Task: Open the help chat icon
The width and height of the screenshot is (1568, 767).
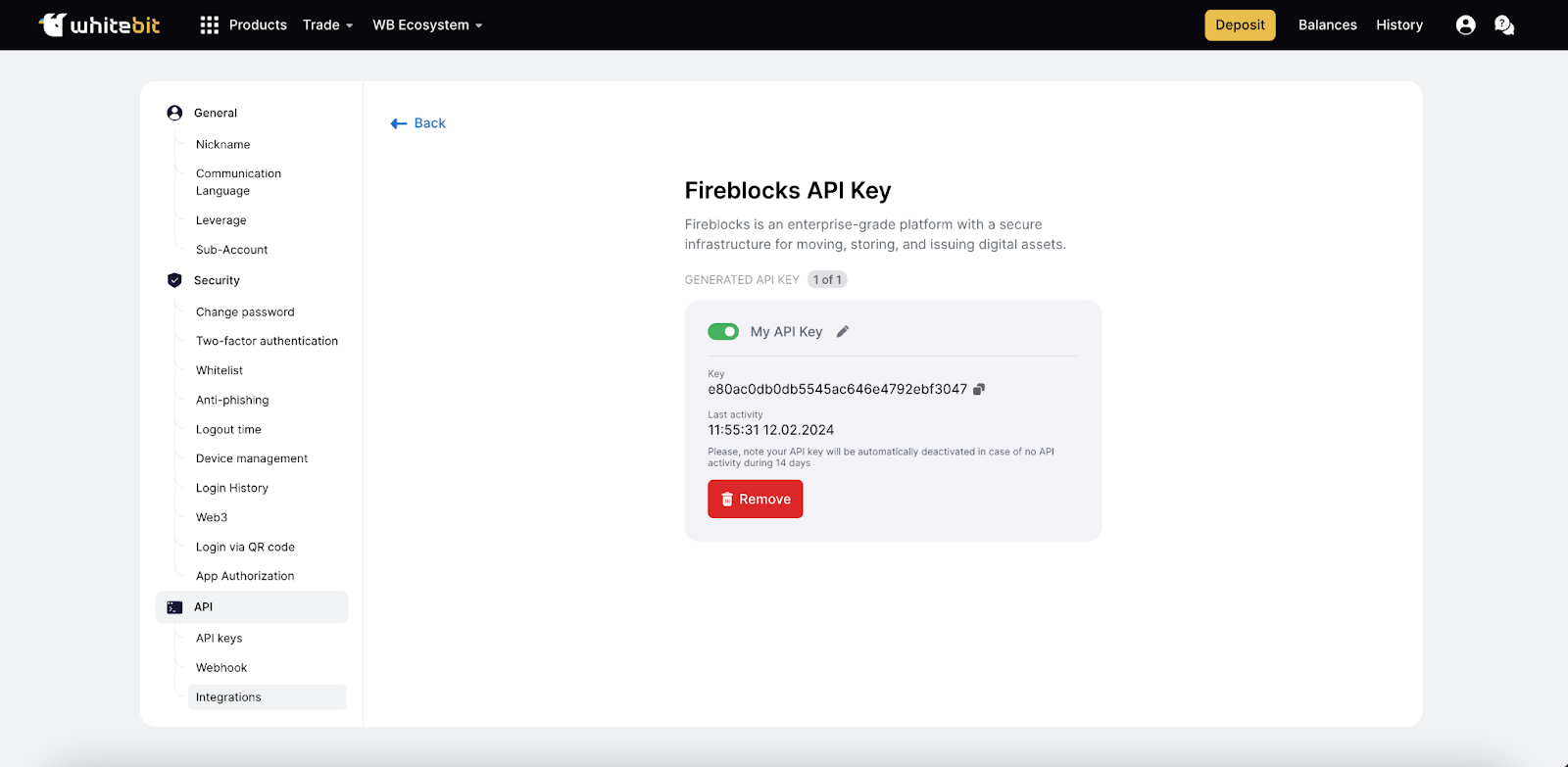Action: click(x=1504, y=24)
